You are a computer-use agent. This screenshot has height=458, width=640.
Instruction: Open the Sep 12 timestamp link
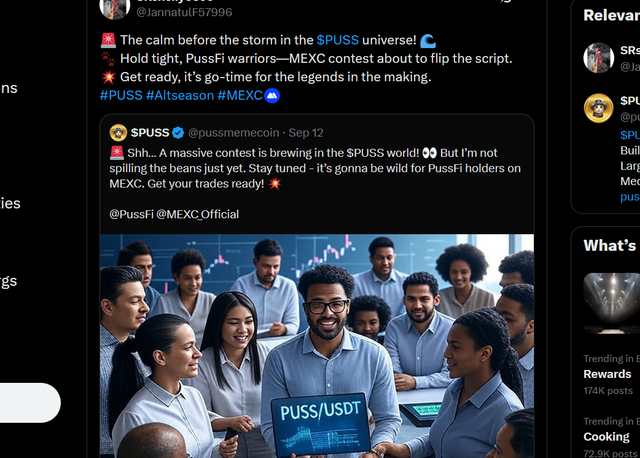[x=304, y=132]
